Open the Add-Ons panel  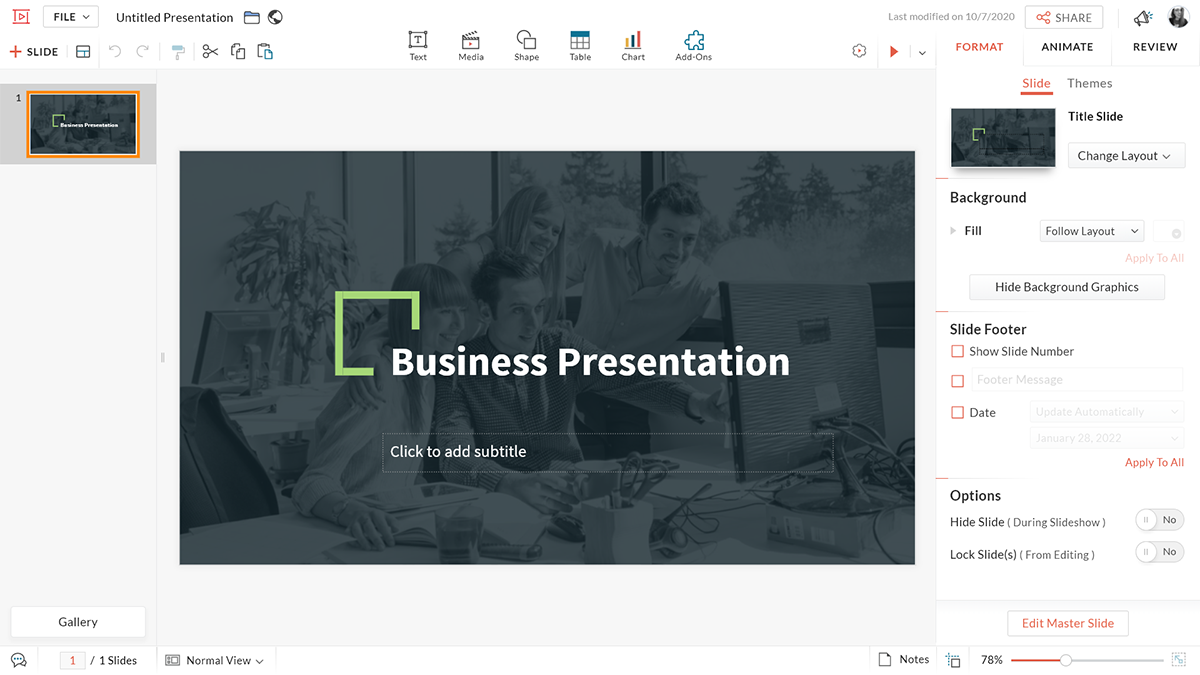[693, 45]
